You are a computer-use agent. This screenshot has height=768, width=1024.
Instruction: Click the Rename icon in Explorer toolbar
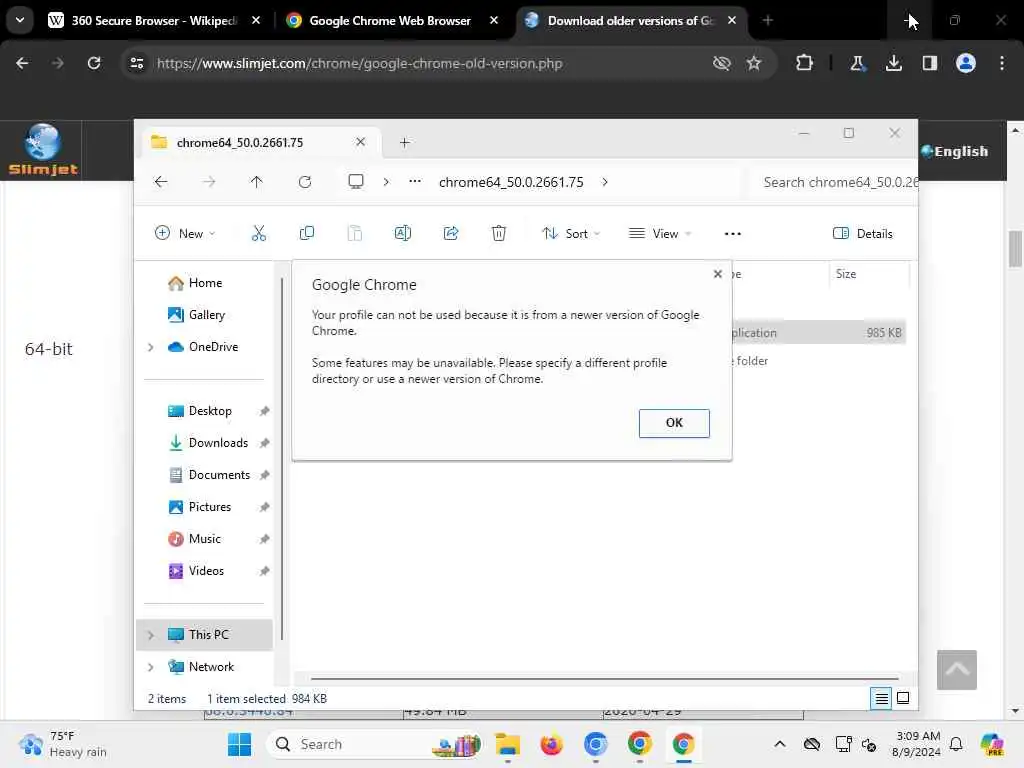point(402,233)
